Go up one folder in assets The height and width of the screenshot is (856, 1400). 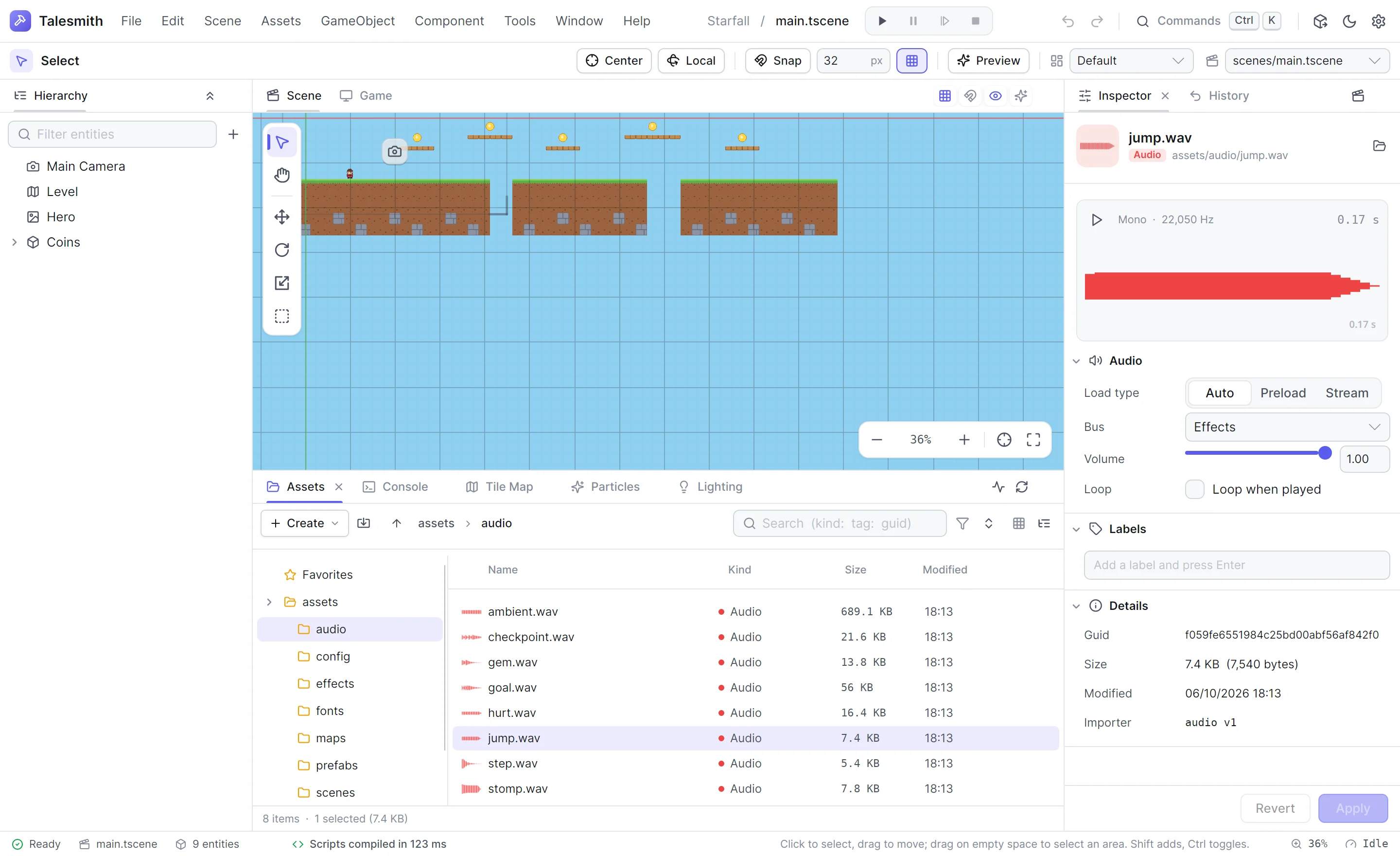coord(397,523)
